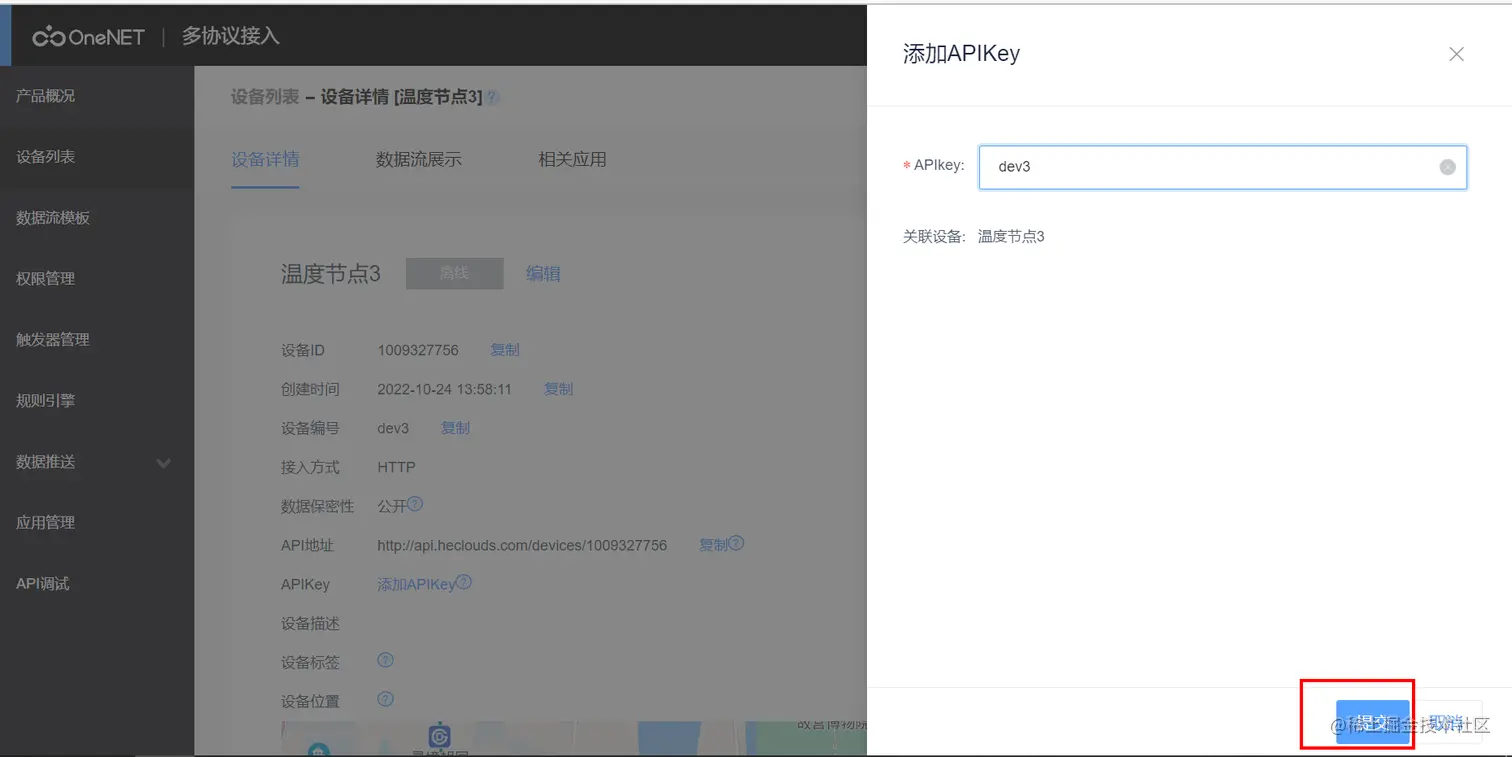Copy the 创建时间 value
Image resolution: width=1512 pixels, height=757 pixels.
(x=558, y=389)
